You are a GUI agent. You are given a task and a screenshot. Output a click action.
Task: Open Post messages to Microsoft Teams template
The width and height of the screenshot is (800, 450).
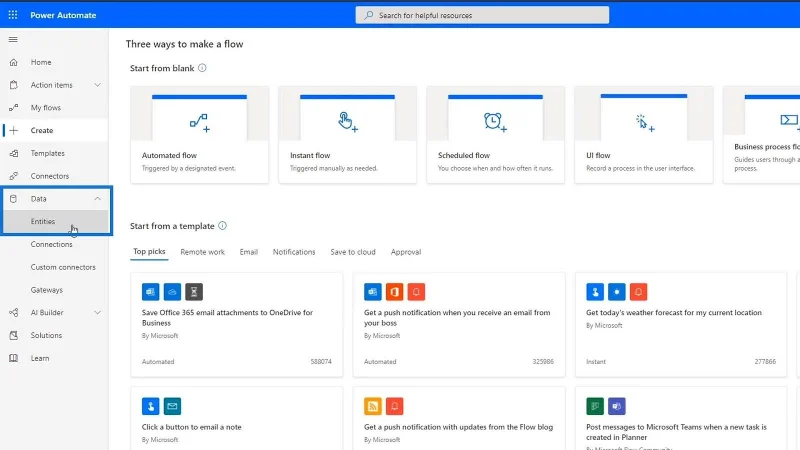point(681,418)
